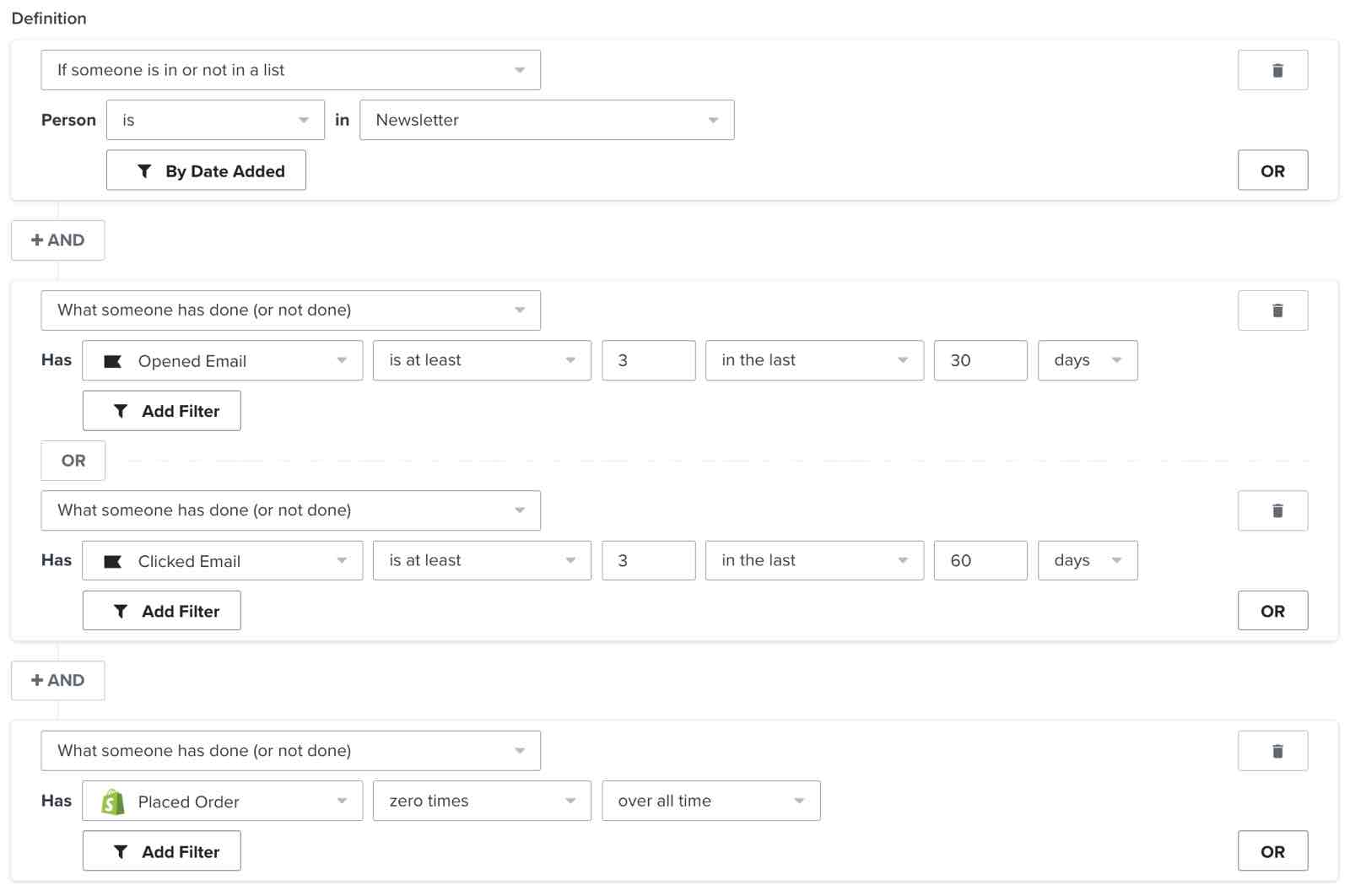Add Filter under the Clicked Email condition
1350x896 pixels.
click(161, 611)
